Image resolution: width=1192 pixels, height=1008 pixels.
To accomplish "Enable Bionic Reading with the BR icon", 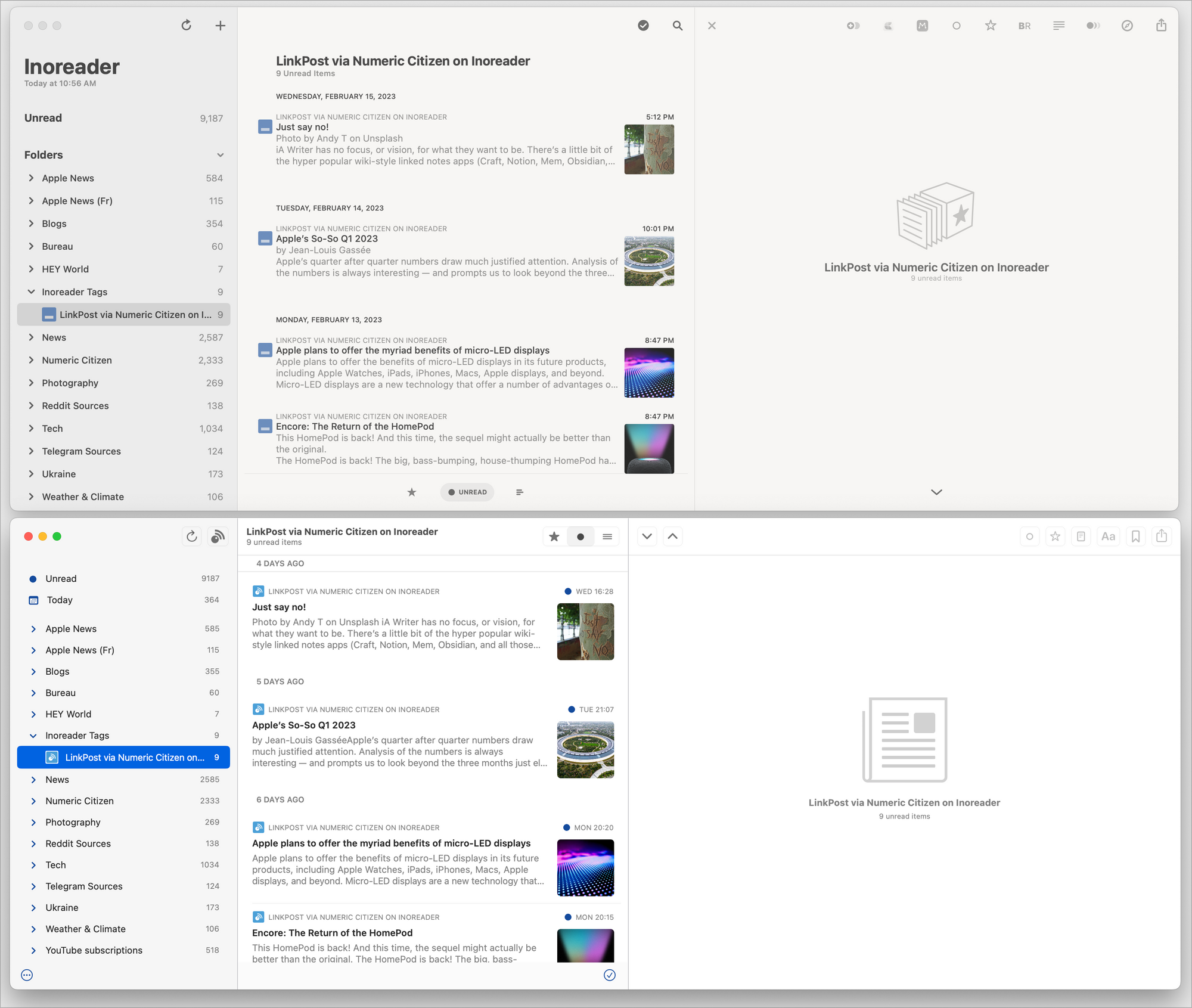I will pyautogui.click(x=1024, y=26).
